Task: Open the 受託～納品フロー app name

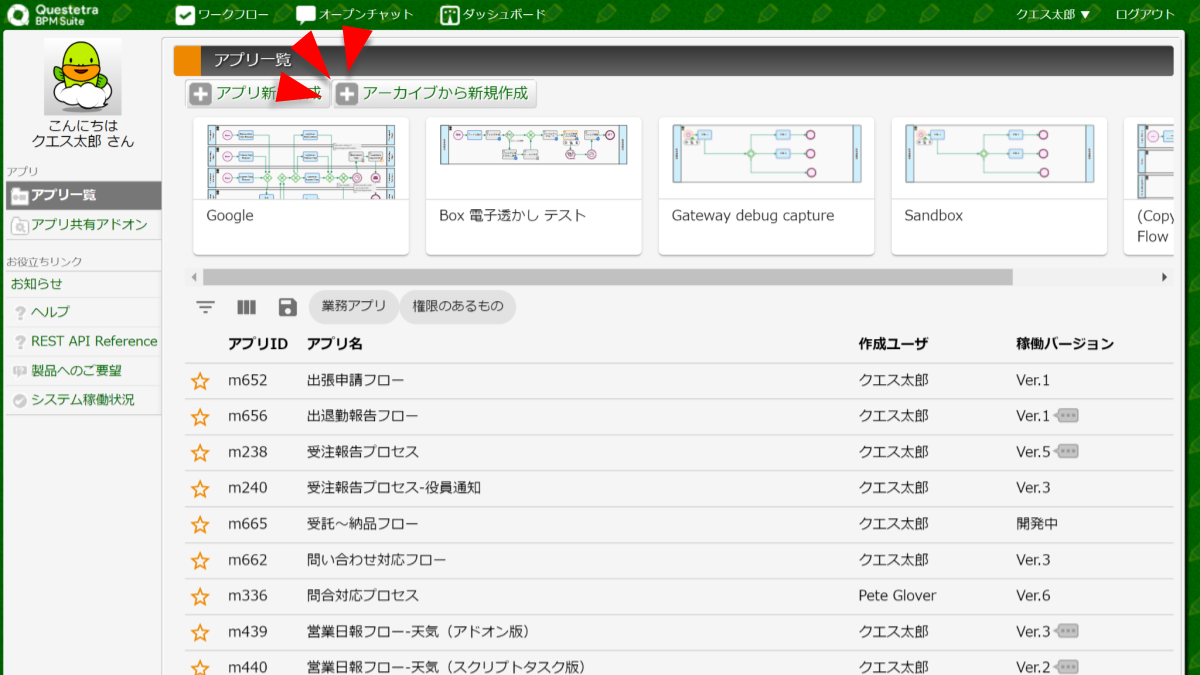Action: coord(363,524)
